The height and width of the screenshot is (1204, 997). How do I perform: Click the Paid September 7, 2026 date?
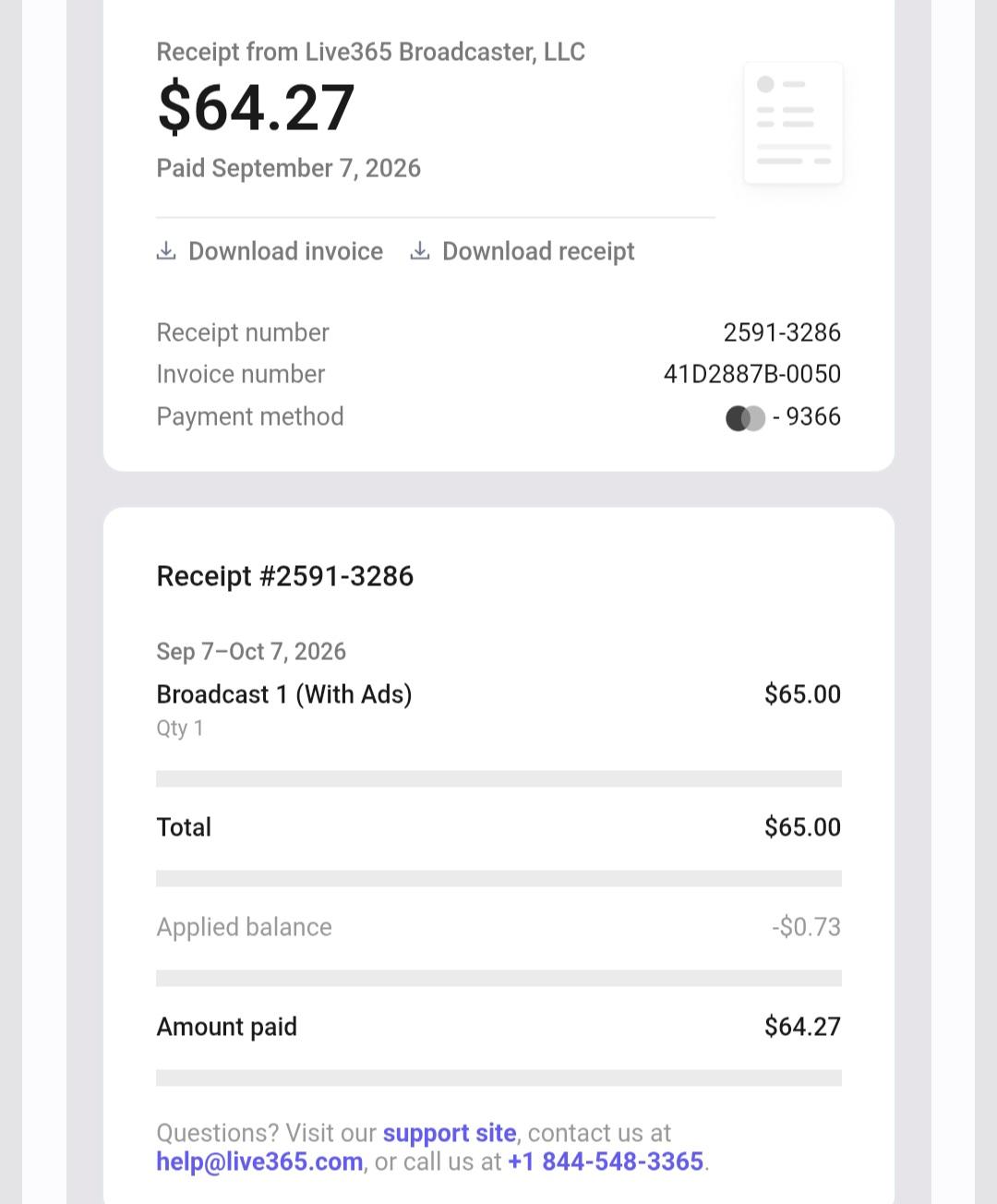click(x=289, y=168)
